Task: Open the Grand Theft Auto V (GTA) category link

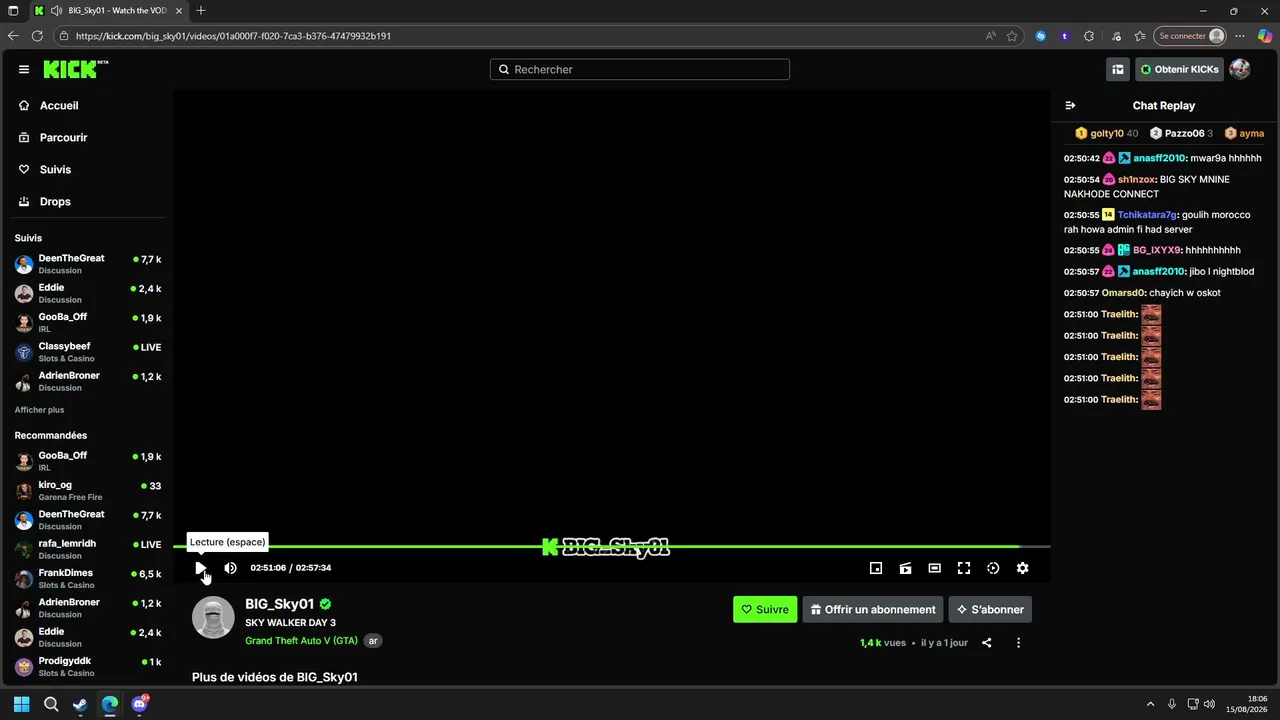Action: point(301,641)
